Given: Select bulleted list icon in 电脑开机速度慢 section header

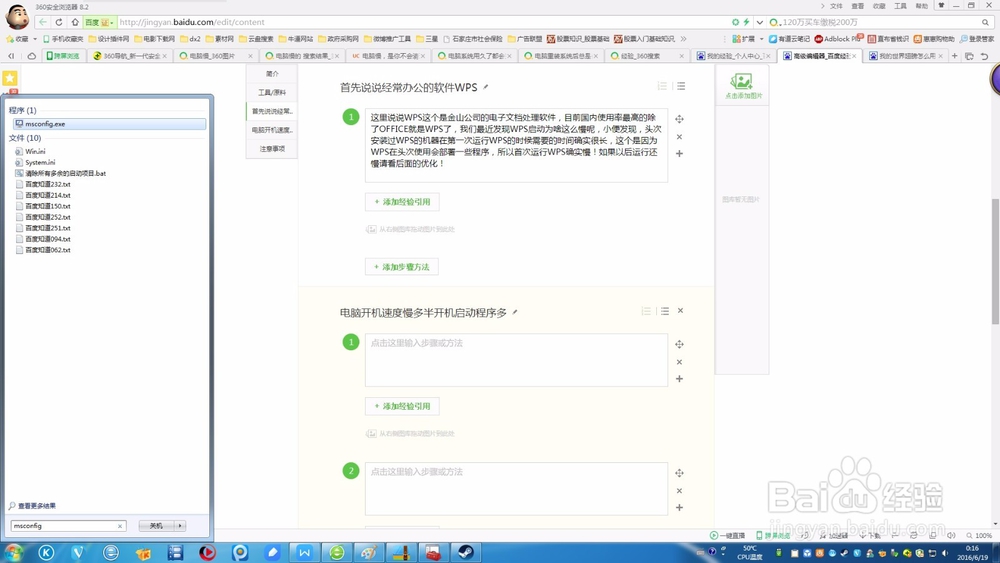Looking at the screenshot, I should point(665,311).
